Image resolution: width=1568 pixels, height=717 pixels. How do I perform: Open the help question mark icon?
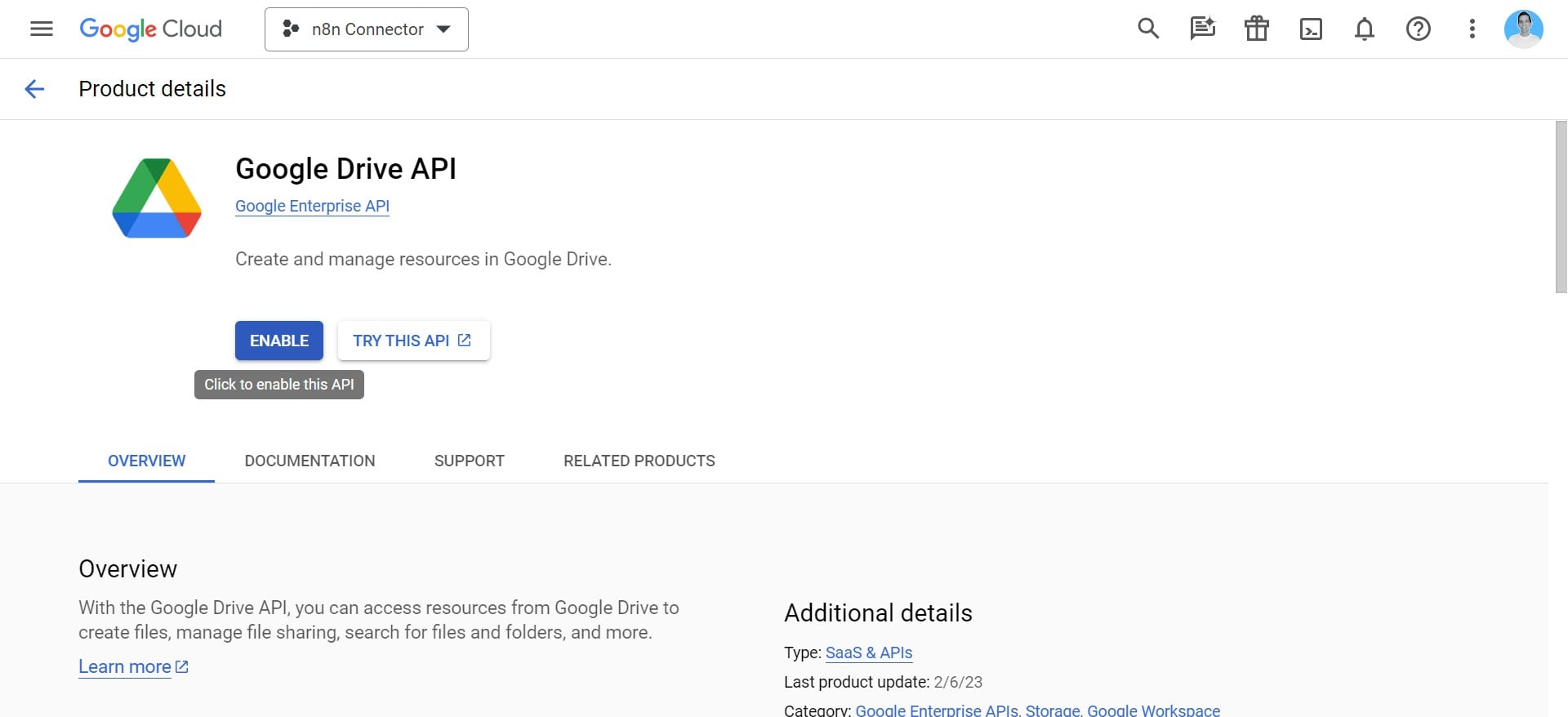pos(1419,29)
